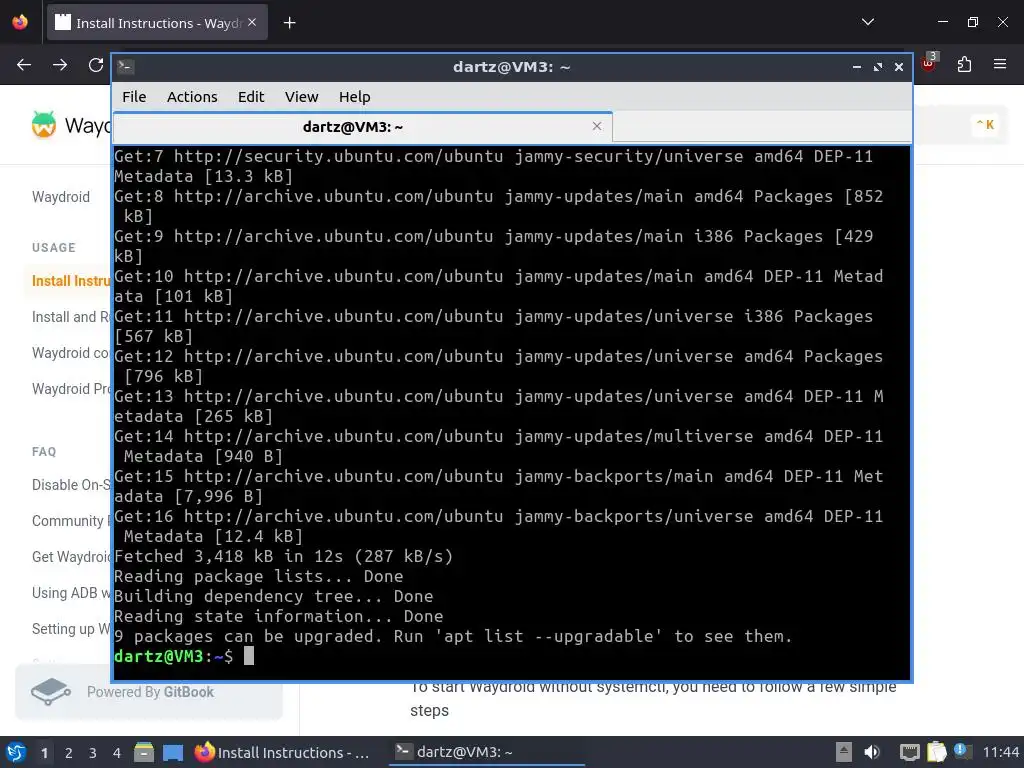This screenshot has width=1024, height=768.
Task: Open the Waydroid sidebar link
Action: [x=61, y=197]
